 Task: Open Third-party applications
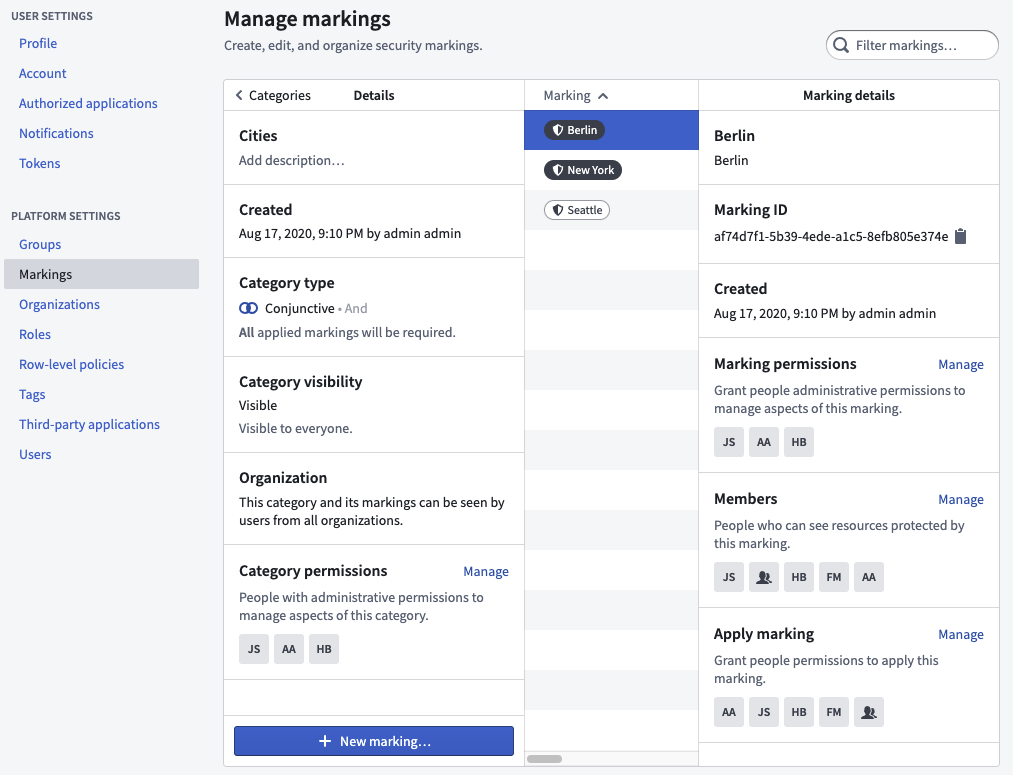point(89,425)
